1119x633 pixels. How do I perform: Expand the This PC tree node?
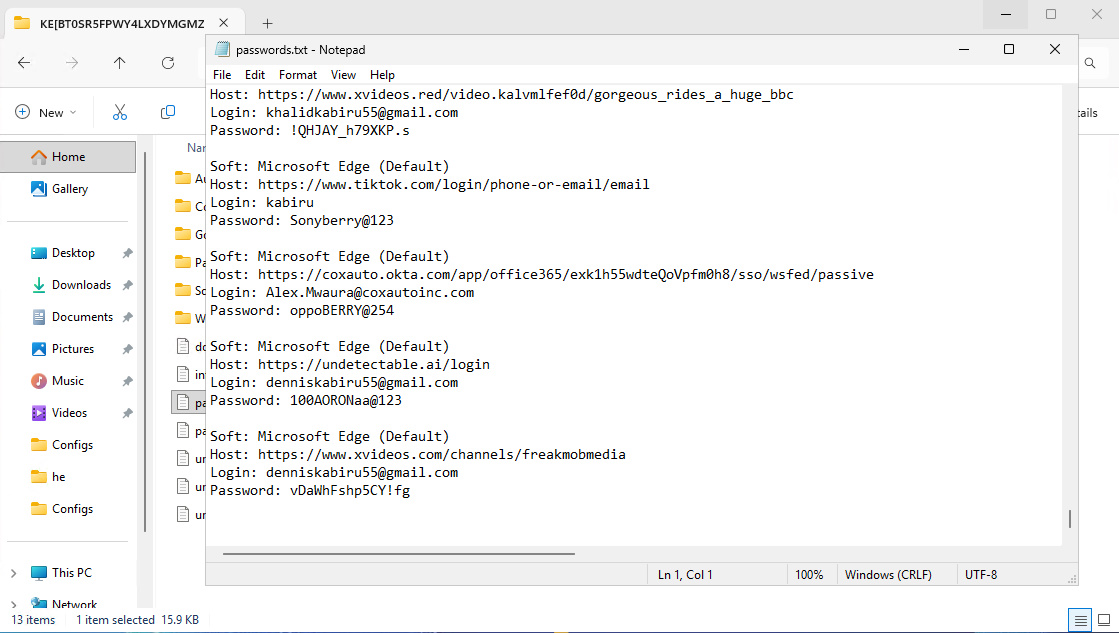(x=14, y=573)
